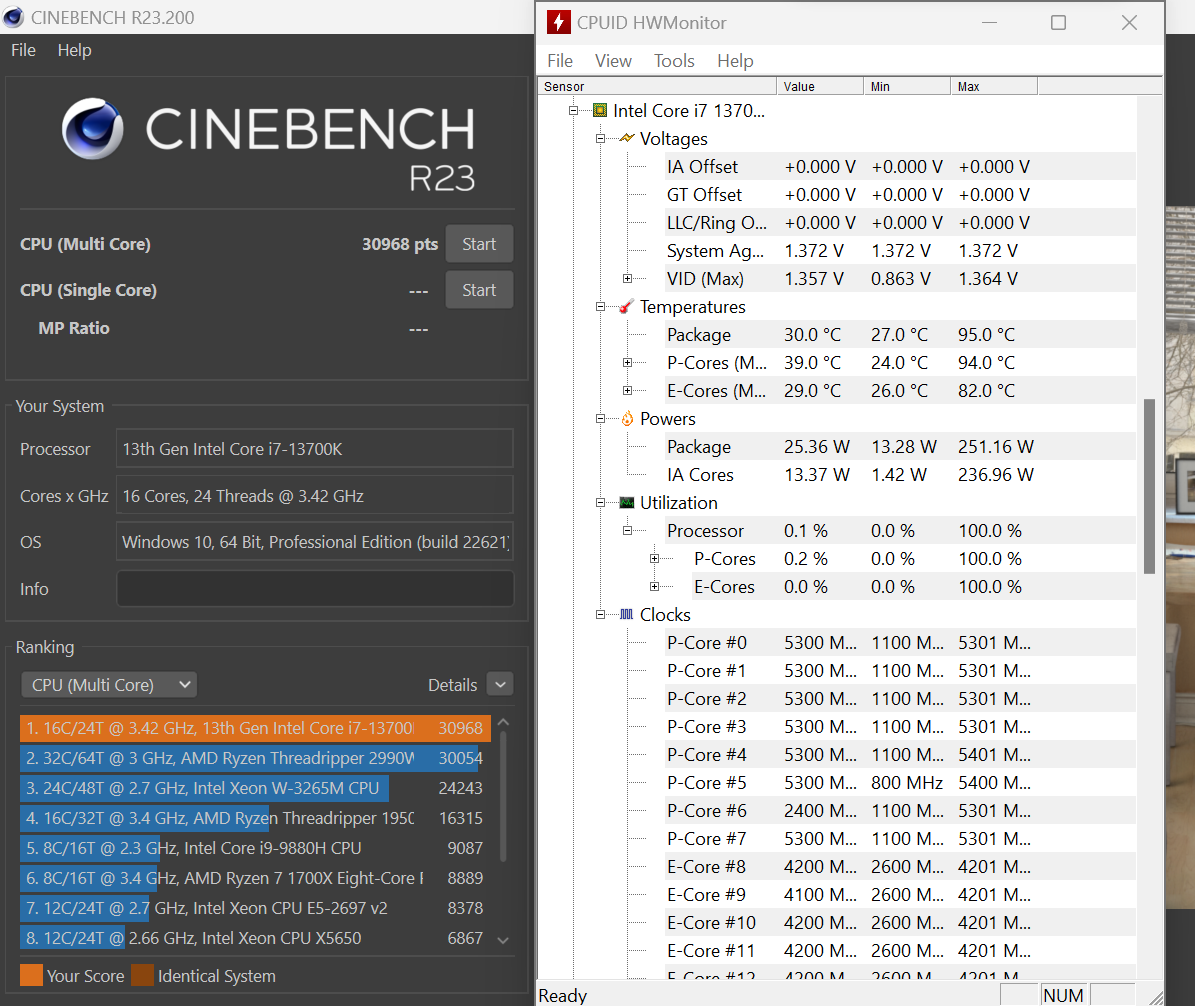This screenshot has width=1195, height=1006.
Task: Collapse the Temperatures section
Action: (x=600, y=306)
